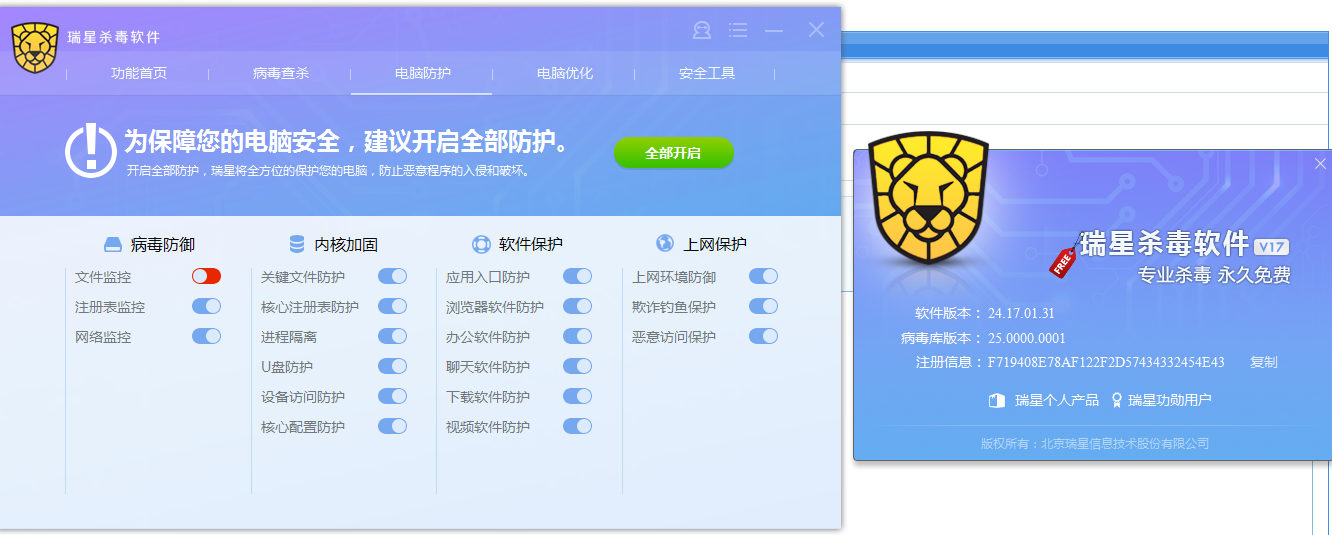Click the Rising lion logo in title bar
Viewport: 1332px width, 535px height.
tap(35, 47)
